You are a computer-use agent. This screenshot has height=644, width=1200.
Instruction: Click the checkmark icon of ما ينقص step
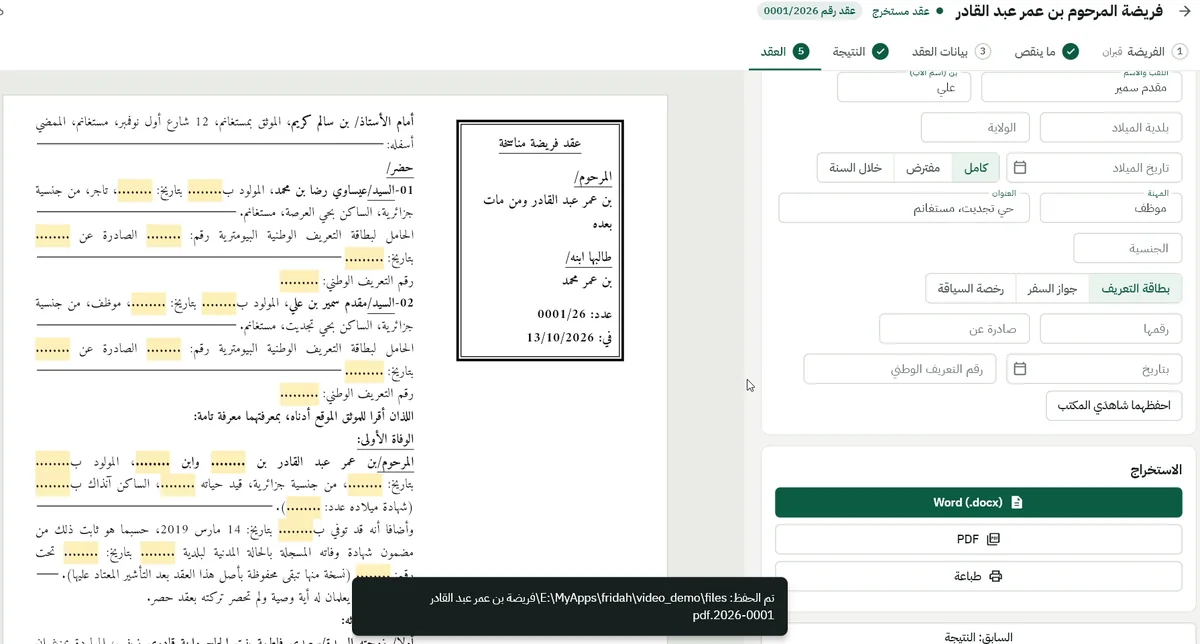(x=1070, y=51)
